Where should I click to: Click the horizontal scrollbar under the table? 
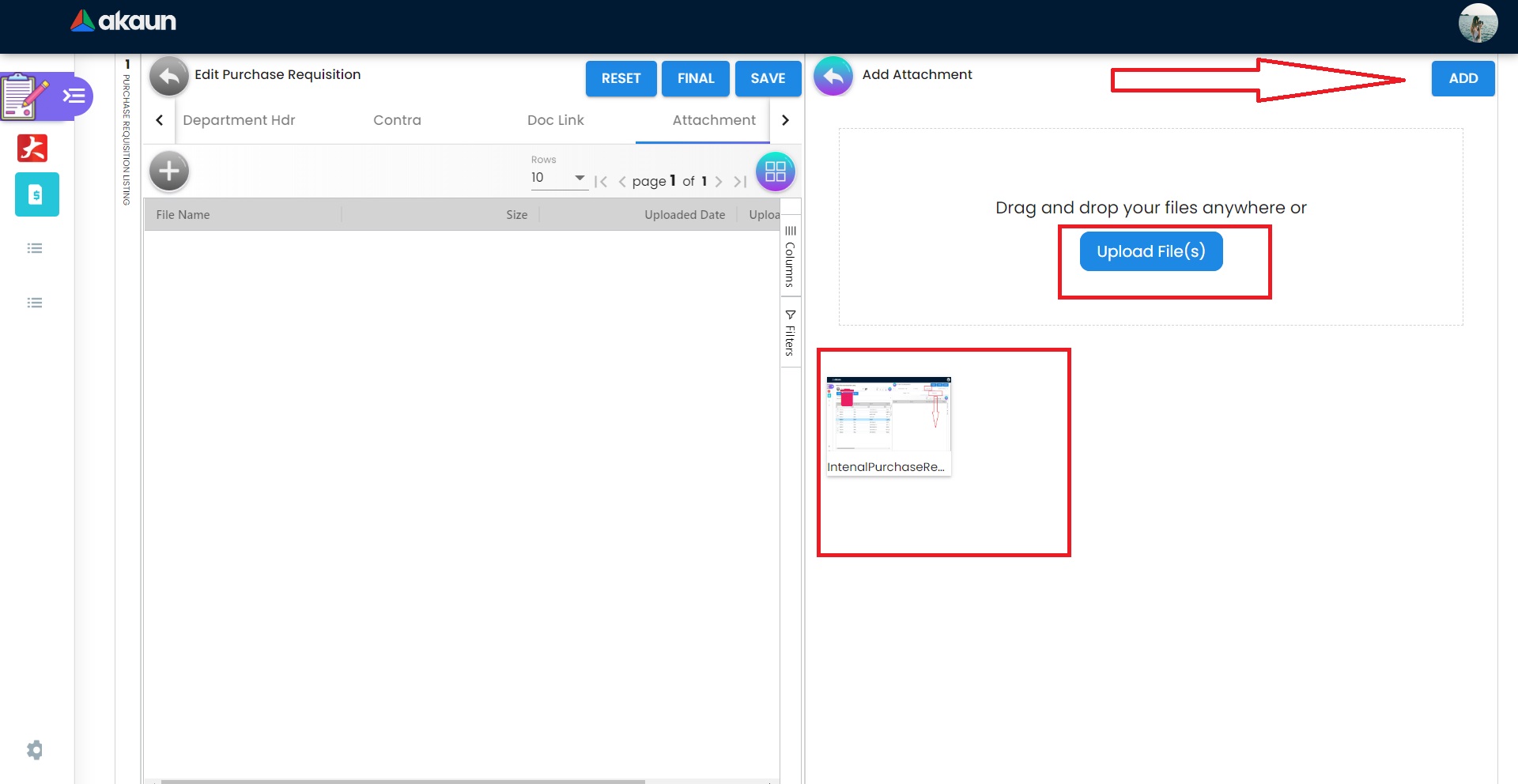[403, 782]
